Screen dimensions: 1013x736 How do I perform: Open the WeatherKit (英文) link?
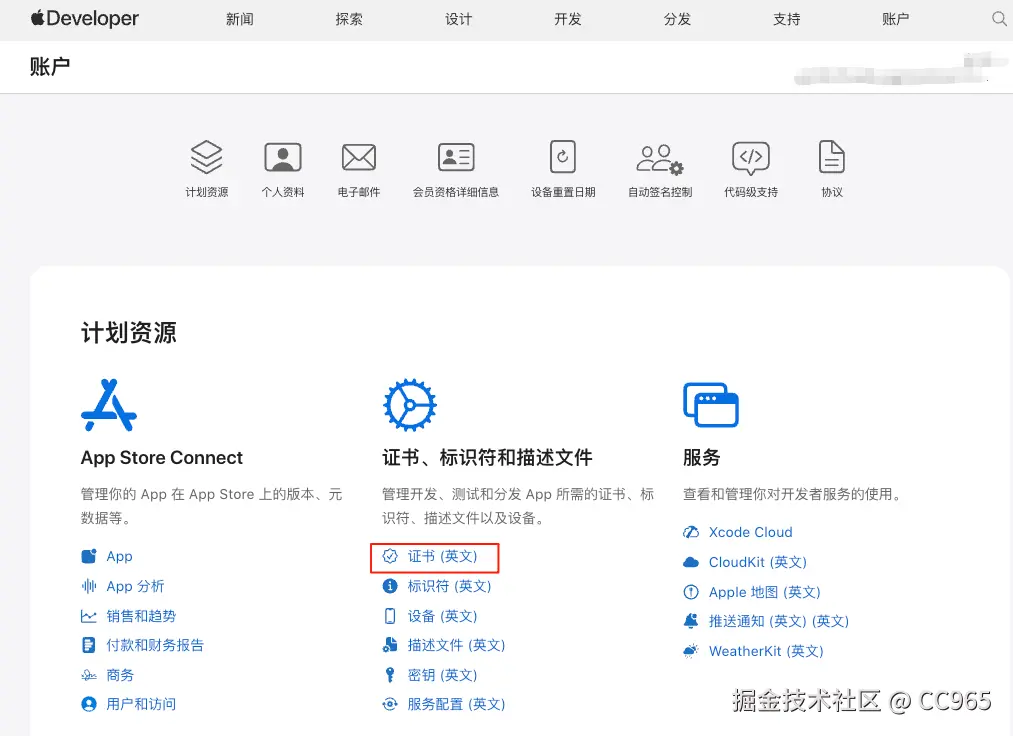pos(766,651)
